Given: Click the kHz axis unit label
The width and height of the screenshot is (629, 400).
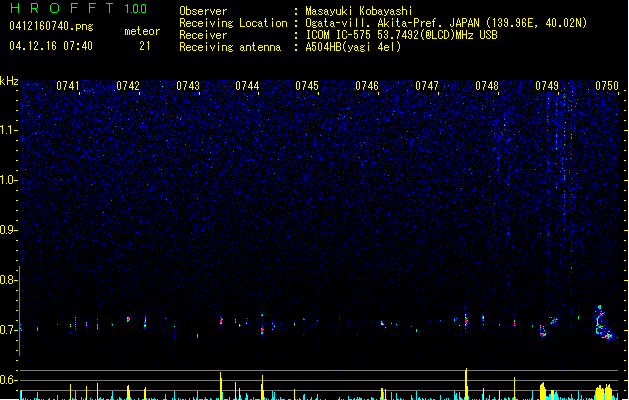Looking at the screenshot, I should coord(9,81).
